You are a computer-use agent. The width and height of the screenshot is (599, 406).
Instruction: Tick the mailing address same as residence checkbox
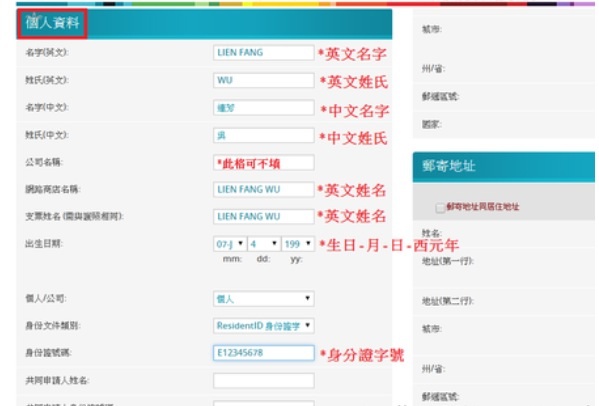click(x=440, y=208)
